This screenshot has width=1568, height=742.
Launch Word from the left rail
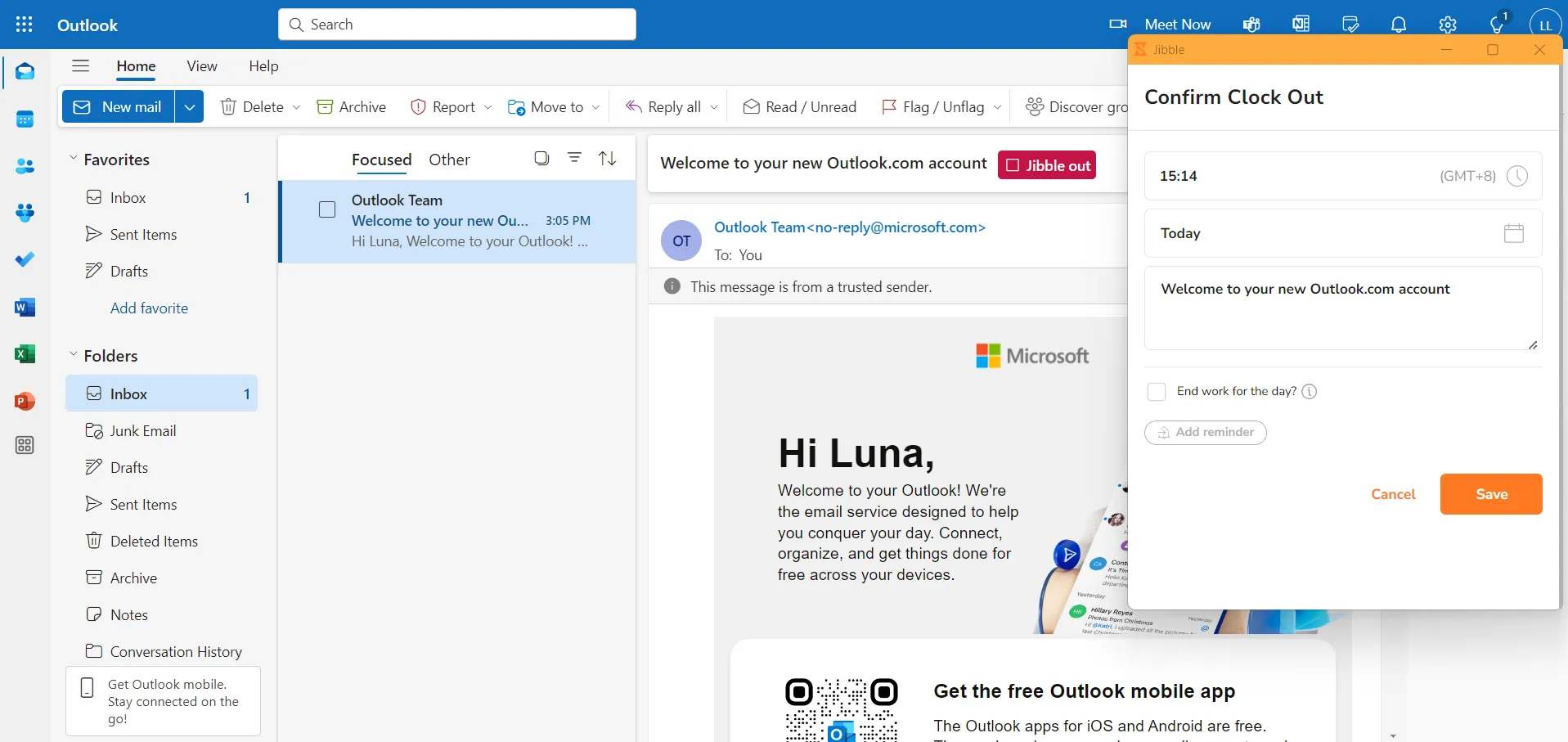pos(25,308)
